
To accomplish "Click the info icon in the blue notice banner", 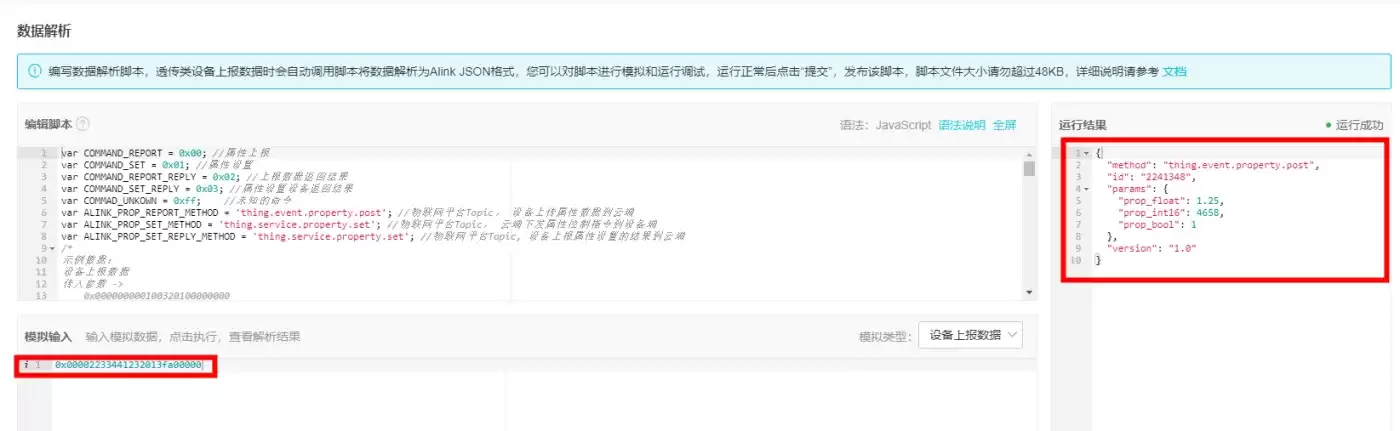I will click(x=34, y=72).
